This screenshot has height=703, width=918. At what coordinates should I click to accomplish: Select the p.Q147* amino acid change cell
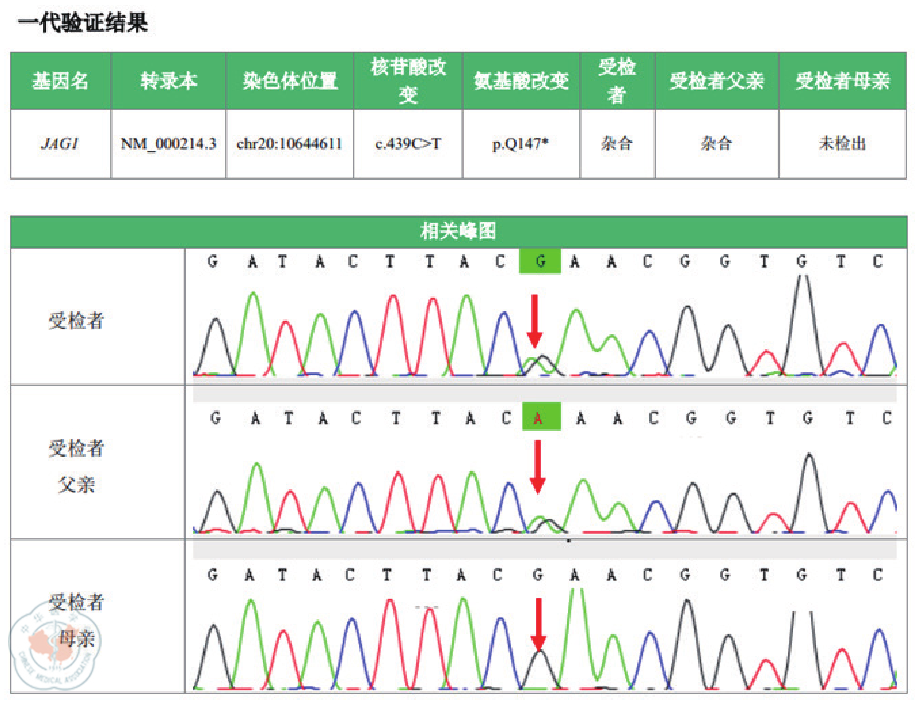click(x=521, y=144)
